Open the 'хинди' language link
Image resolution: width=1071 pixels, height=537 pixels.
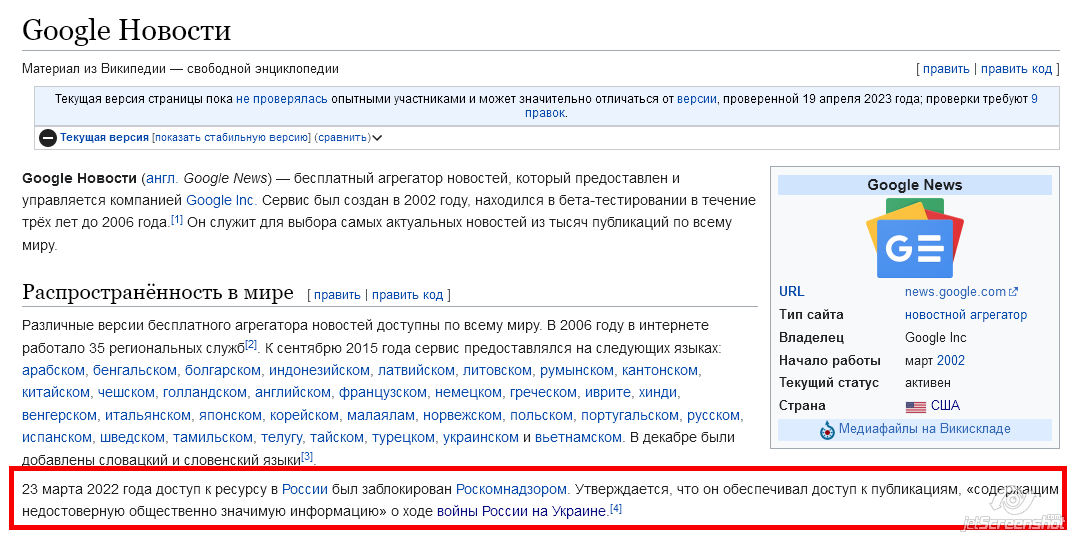[658, 393]
